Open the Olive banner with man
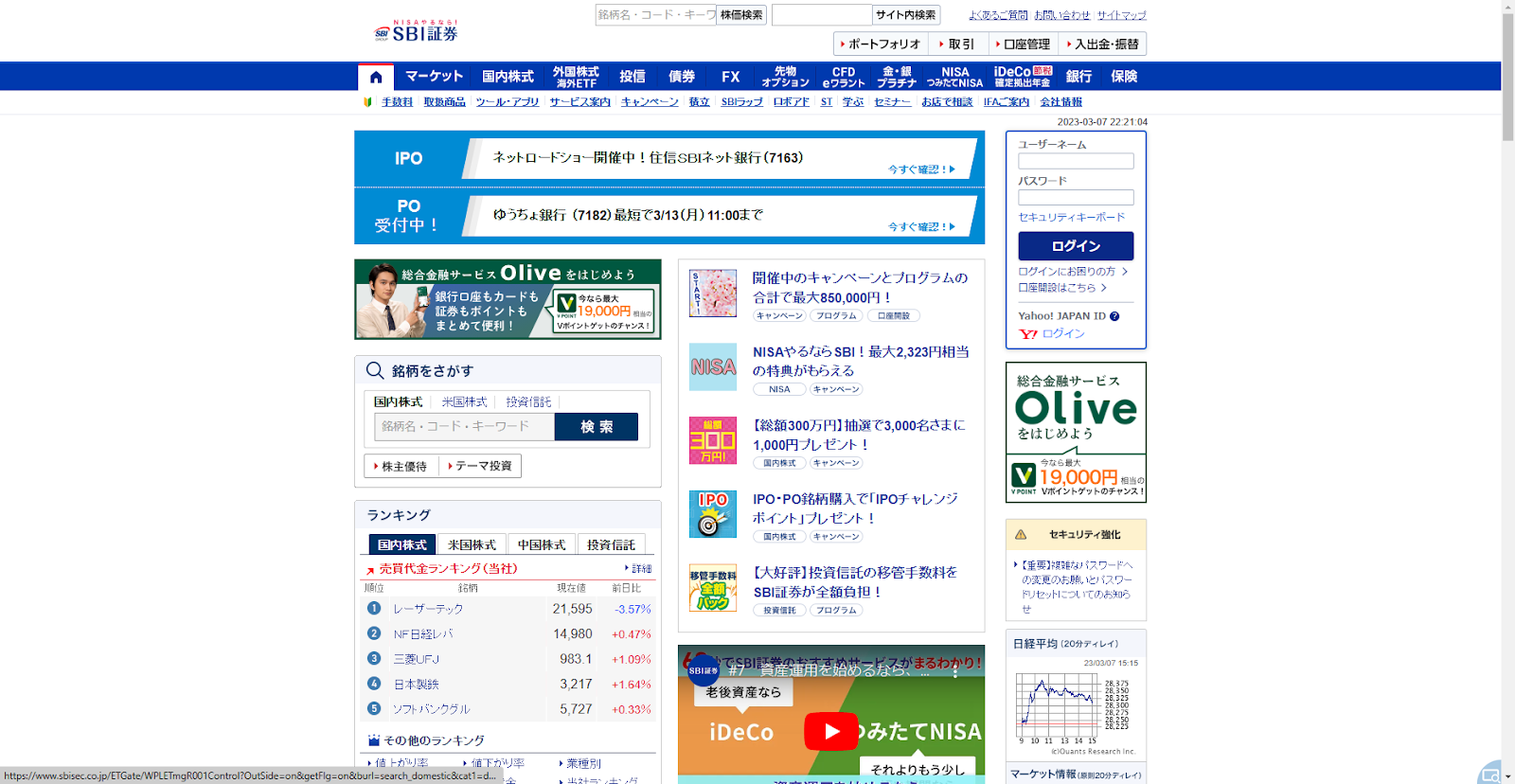The image size is (1515, 784). coord(508,299)
